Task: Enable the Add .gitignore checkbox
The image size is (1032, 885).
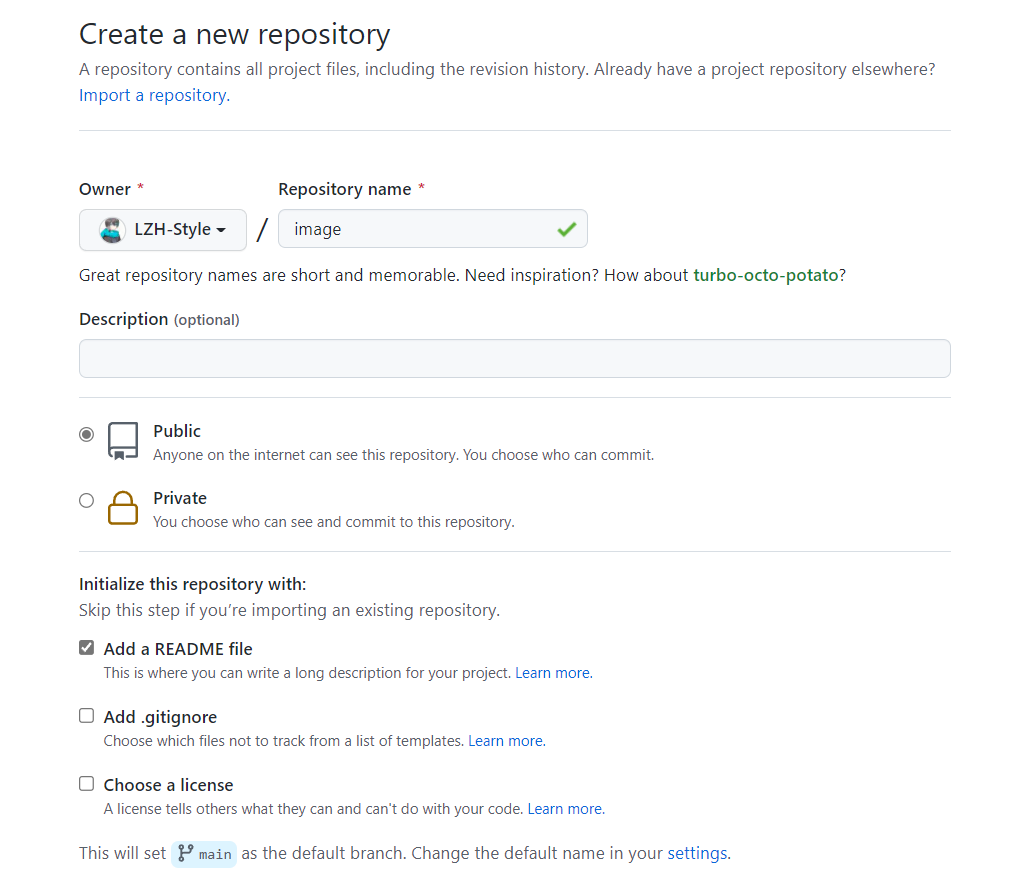Action: (x=87, y=716)
